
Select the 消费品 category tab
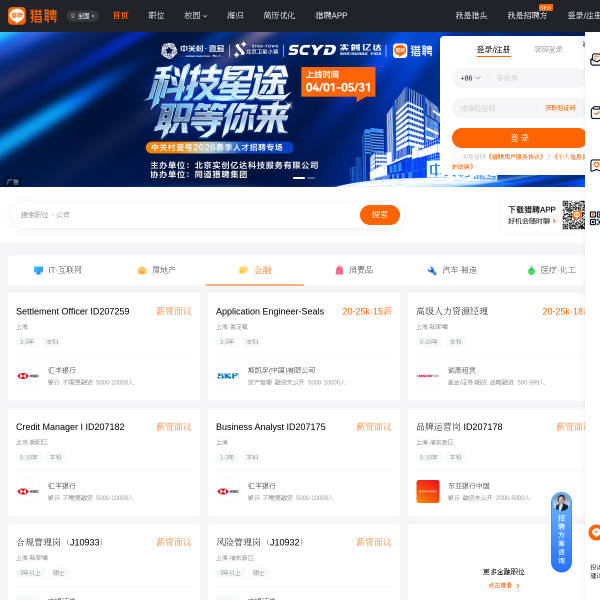354,270
